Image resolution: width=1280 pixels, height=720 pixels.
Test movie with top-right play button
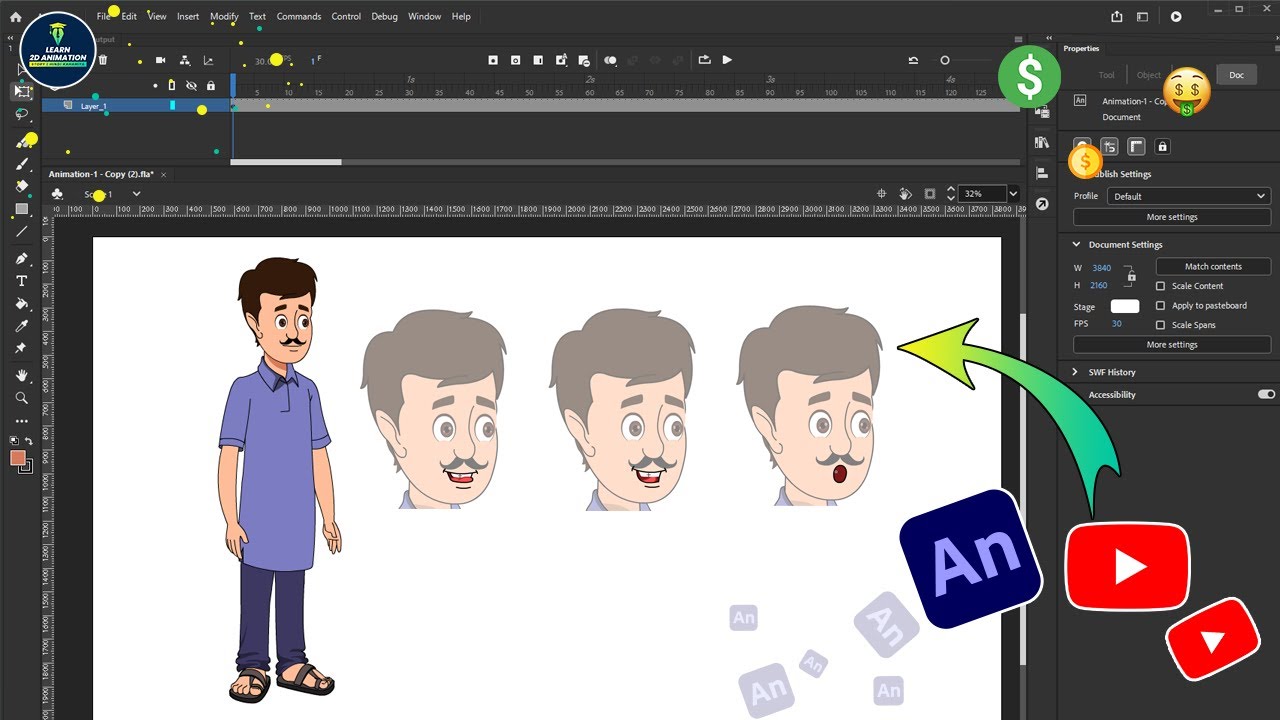coord(1176,17)
